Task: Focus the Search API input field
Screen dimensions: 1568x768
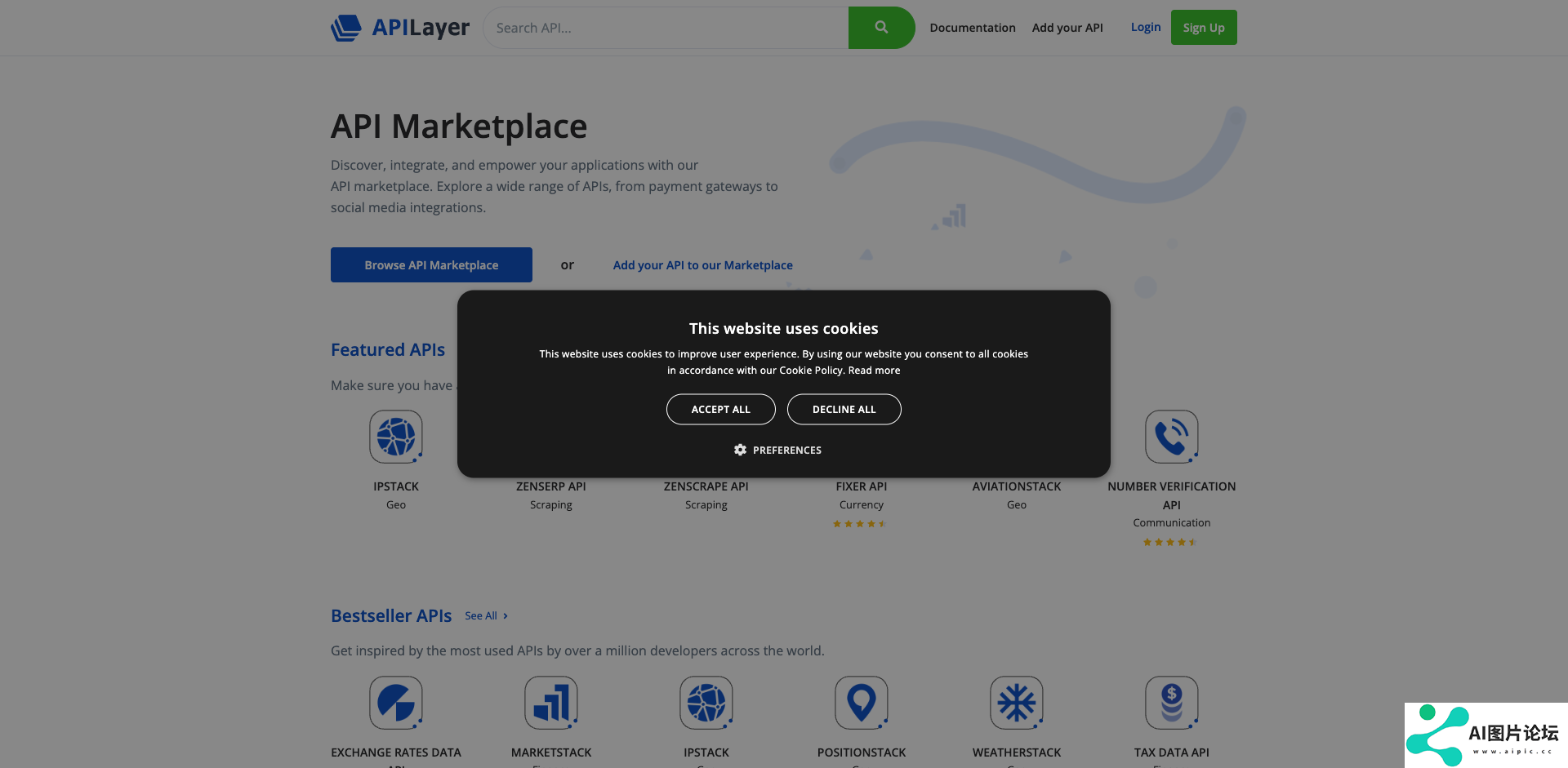Action: click(x=666, y=28)
